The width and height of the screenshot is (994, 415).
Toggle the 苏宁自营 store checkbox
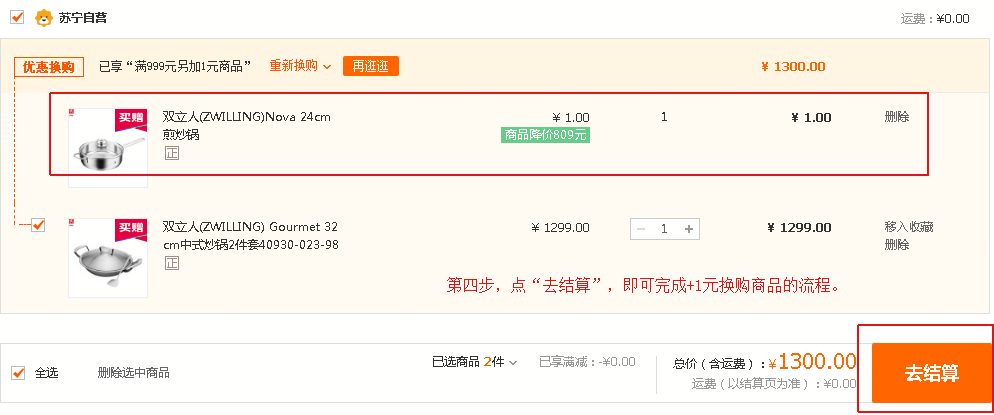click(18, 18)
